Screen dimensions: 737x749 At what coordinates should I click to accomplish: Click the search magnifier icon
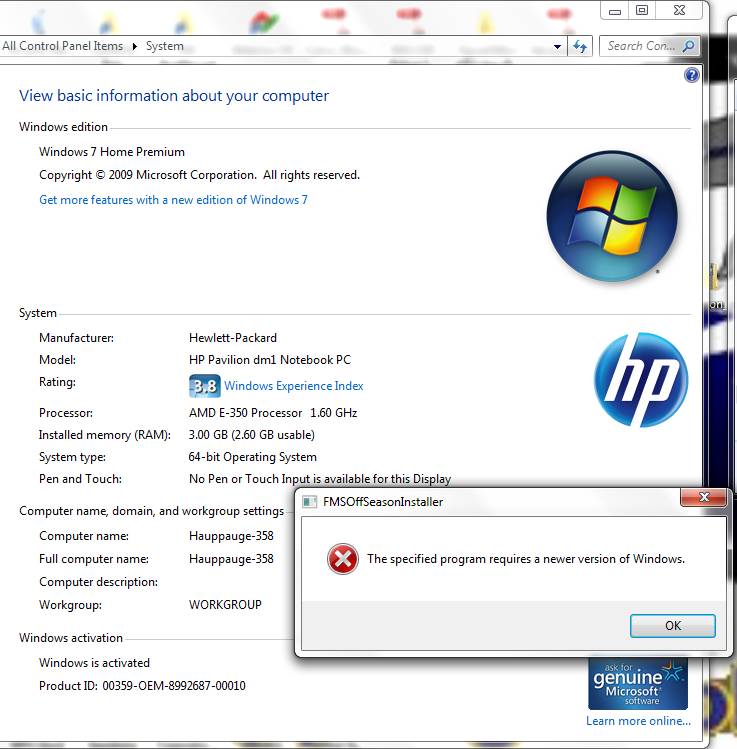[688, 46]
